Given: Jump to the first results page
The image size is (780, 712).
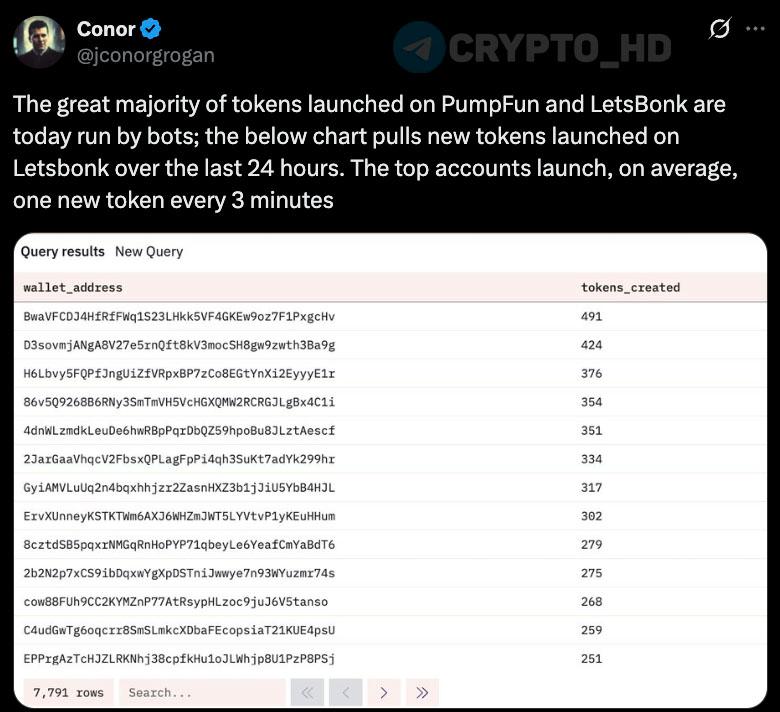Looking at the screenshot, I should pyautogui.click(x=307, y=692).
